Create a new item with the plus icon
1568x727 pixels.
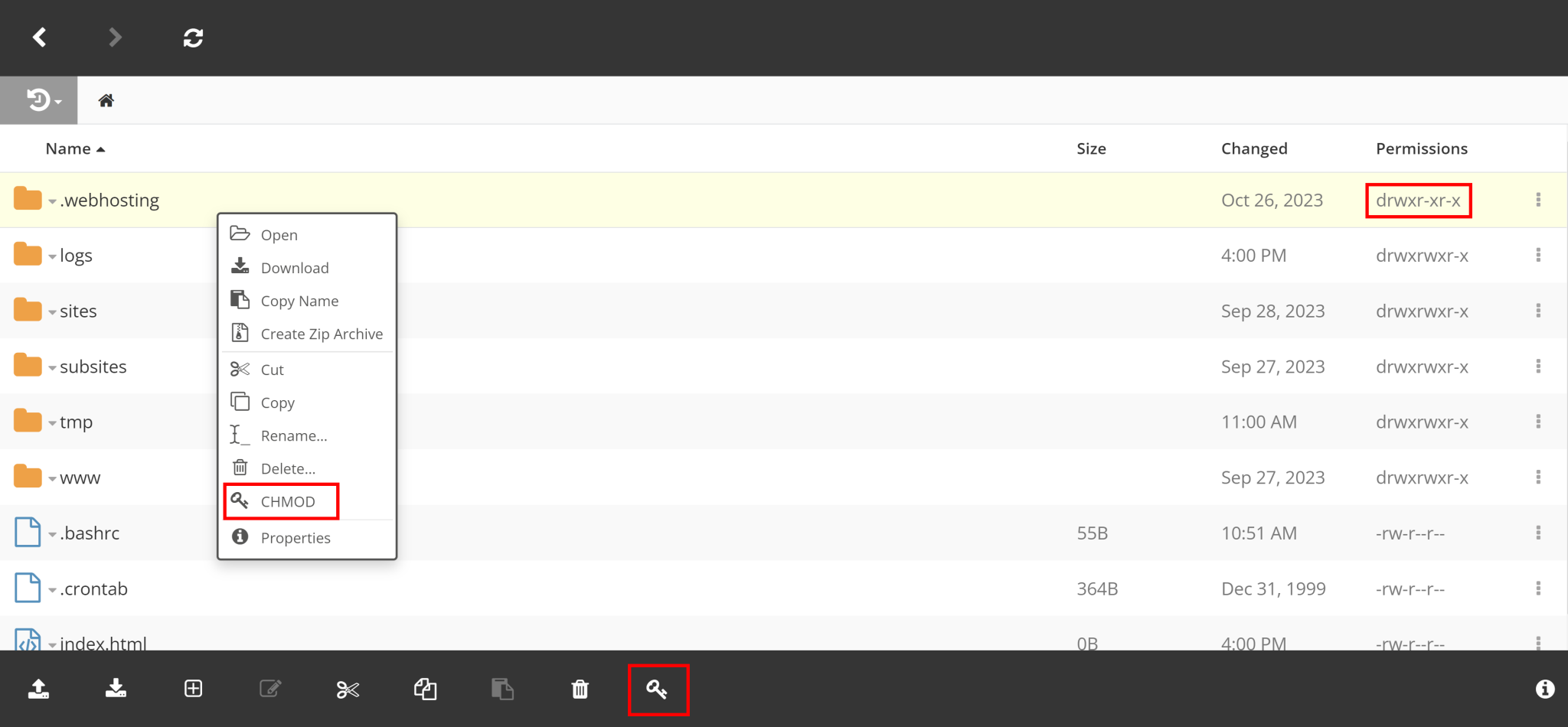[x=193, y=689]
